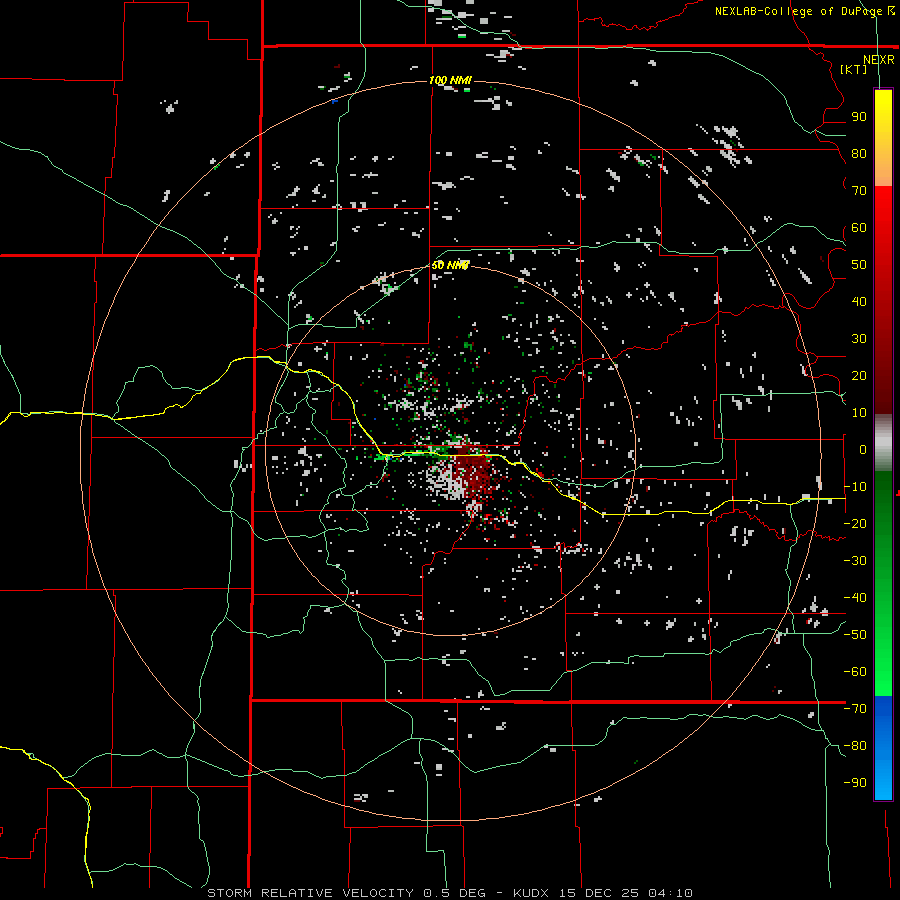Screen dimensions: 900x900
Task: Click the 100 NMI range ring label
Action: 450,80
